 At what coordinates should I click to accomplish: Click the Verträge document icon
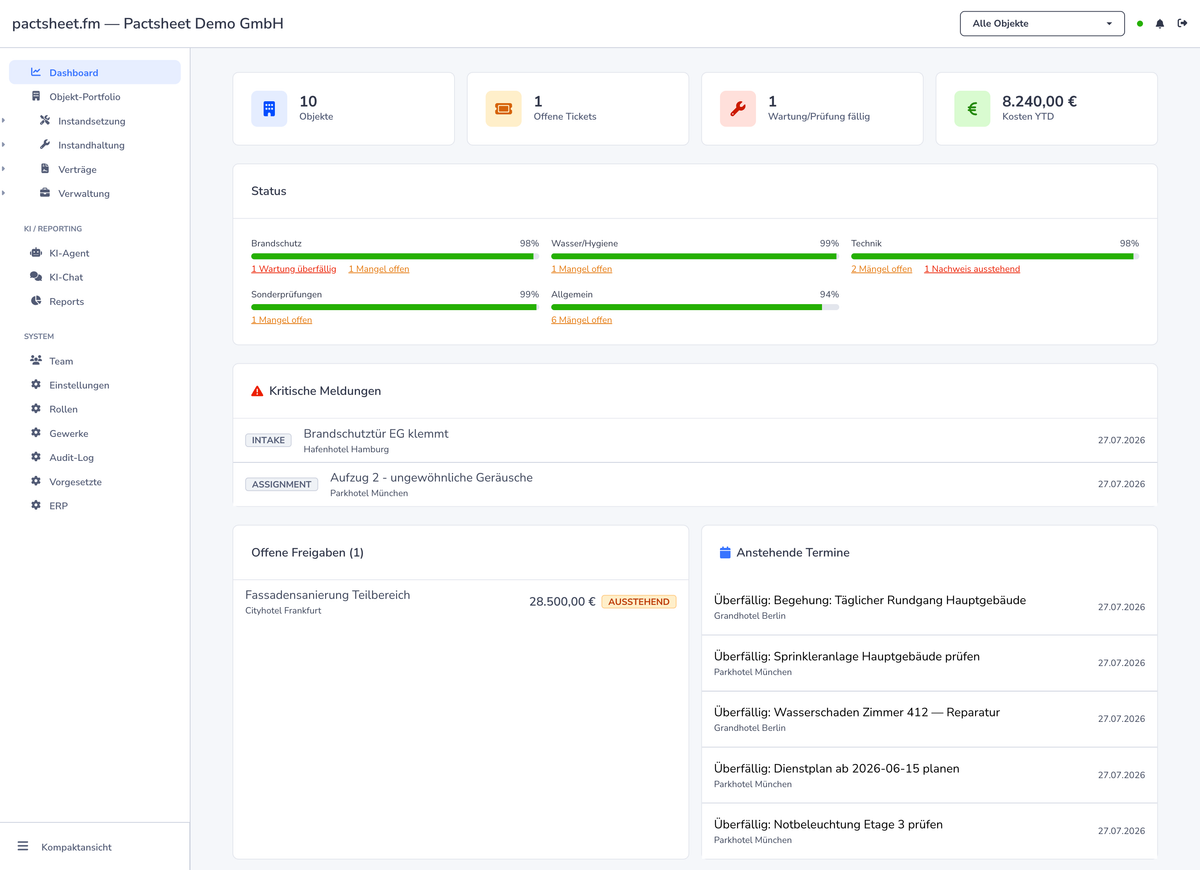(45, 169)
